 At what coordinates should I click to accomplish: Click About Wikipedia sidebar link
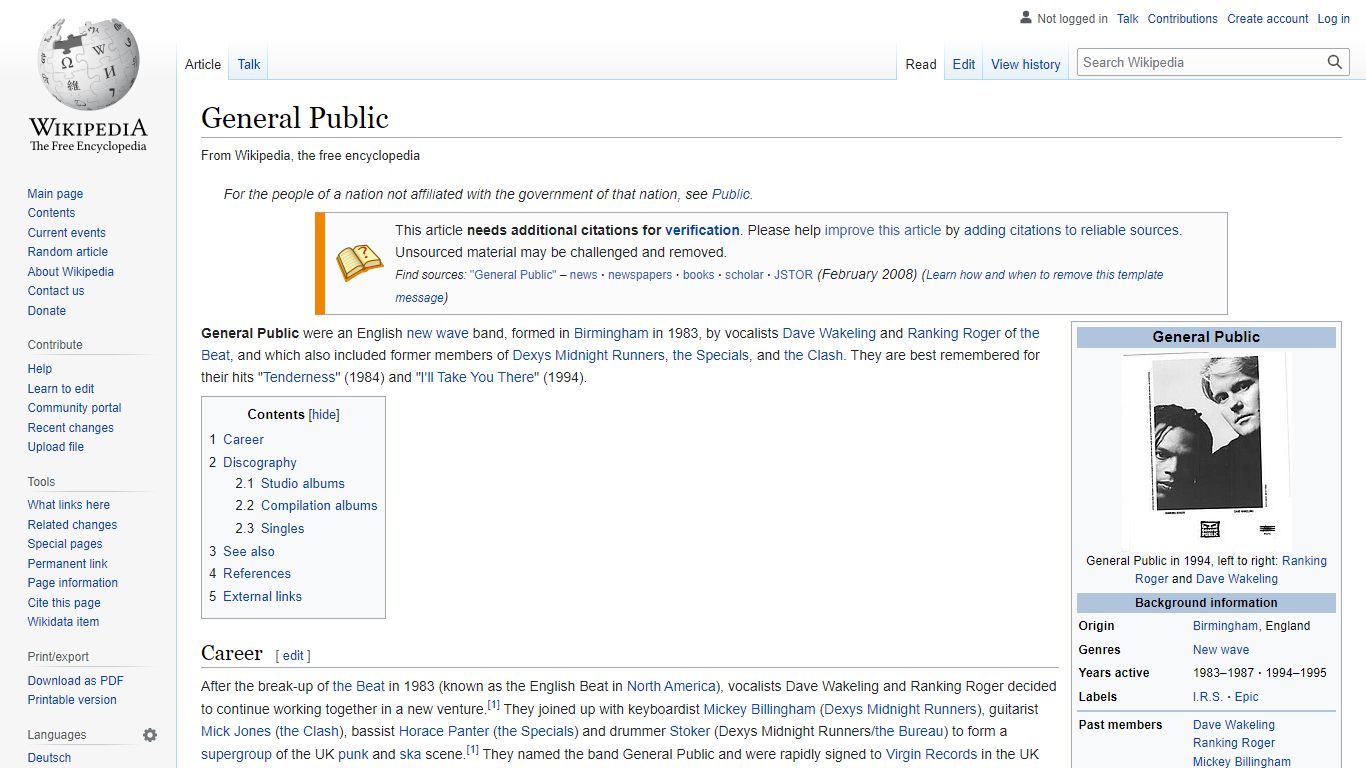point(70,272)
